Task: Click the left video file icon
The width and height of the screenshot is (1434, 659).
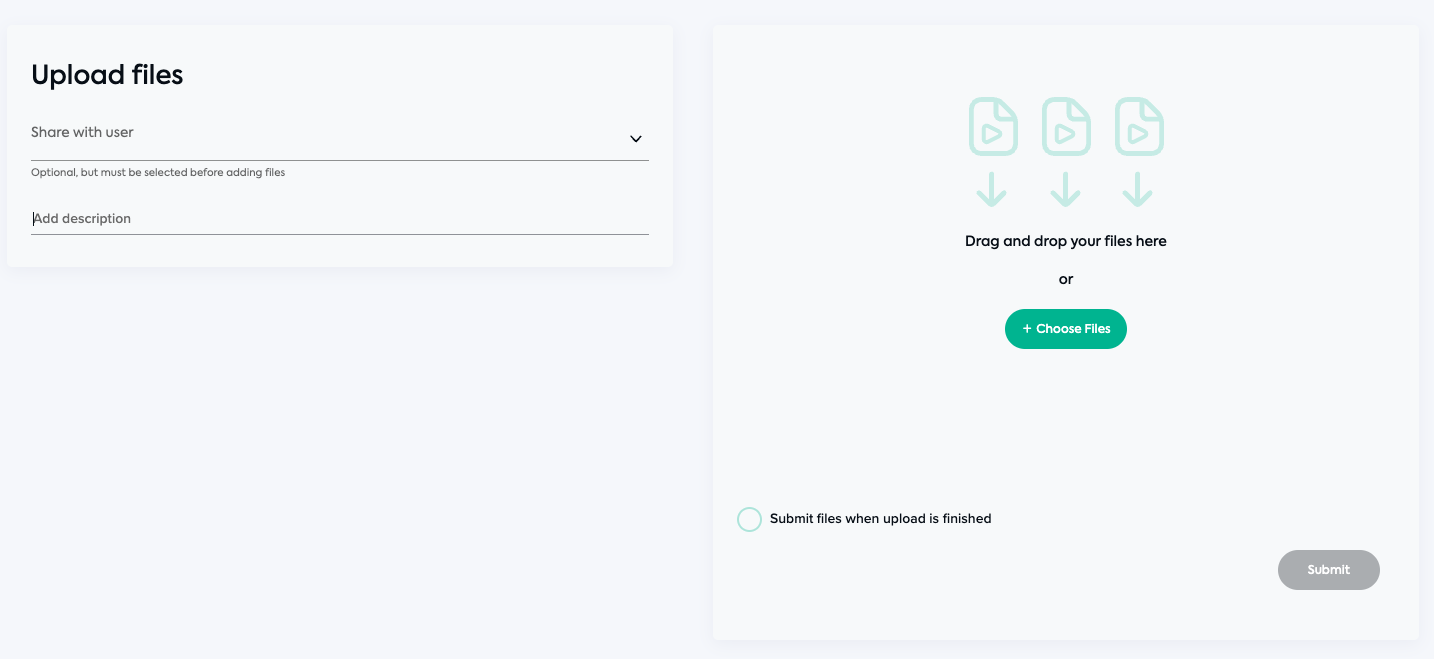Action: point(993,126)
